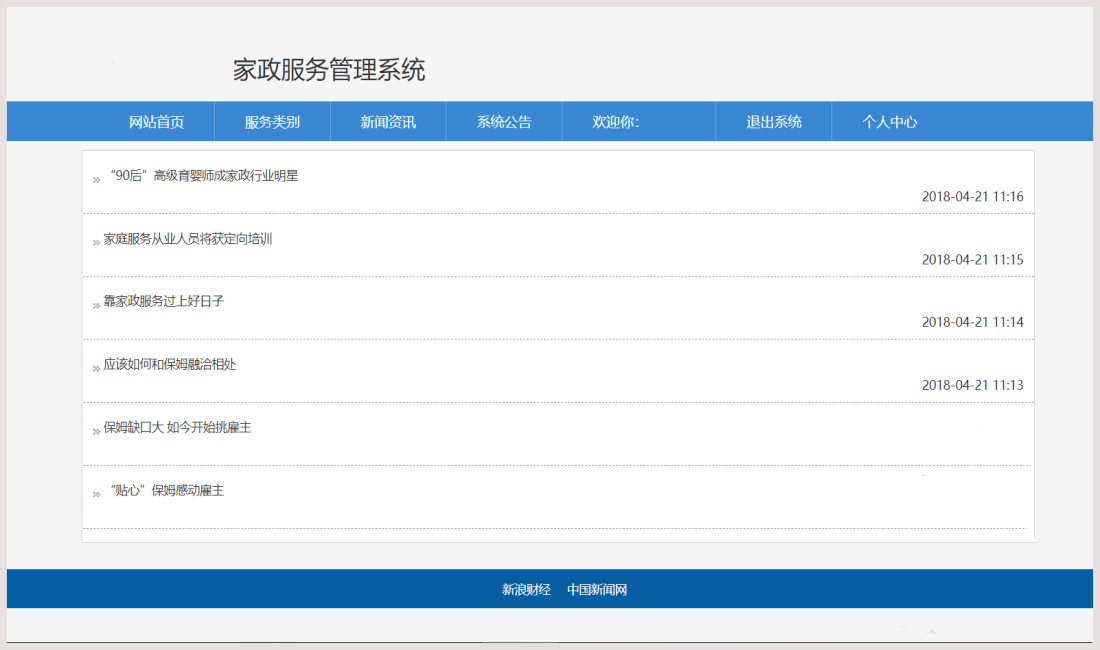Go to 新闻资讯 section
The height and width of the screenshot is (650, 1100).
click(x=388, y=122)
